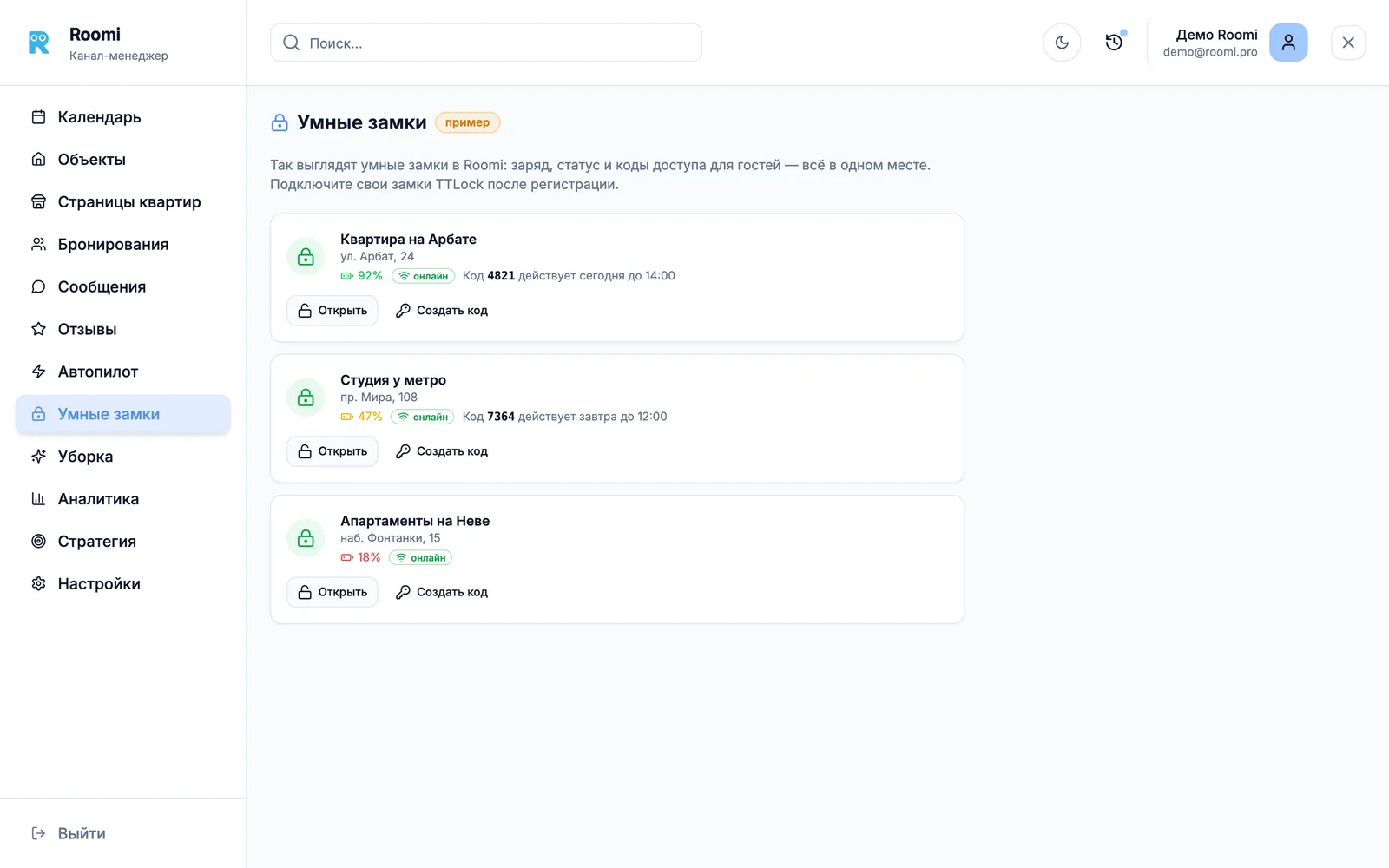Open Сообщения section
The height and width of the screenshot is (868, 1389).
point(123,287)
